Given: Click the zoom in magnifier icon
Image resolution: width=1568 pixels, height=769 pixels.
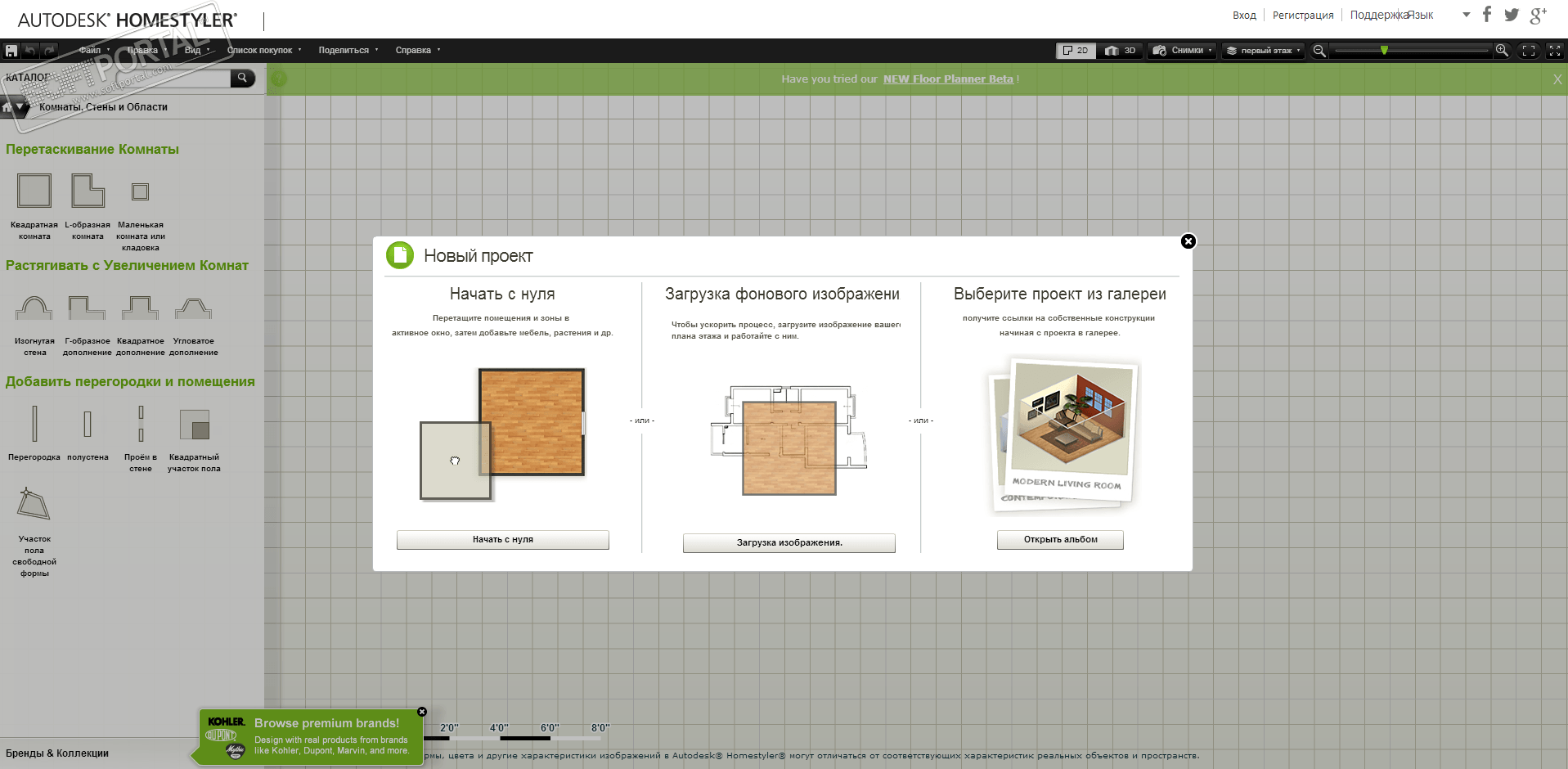Looking at the screenshot, I should coord(1502,51).
